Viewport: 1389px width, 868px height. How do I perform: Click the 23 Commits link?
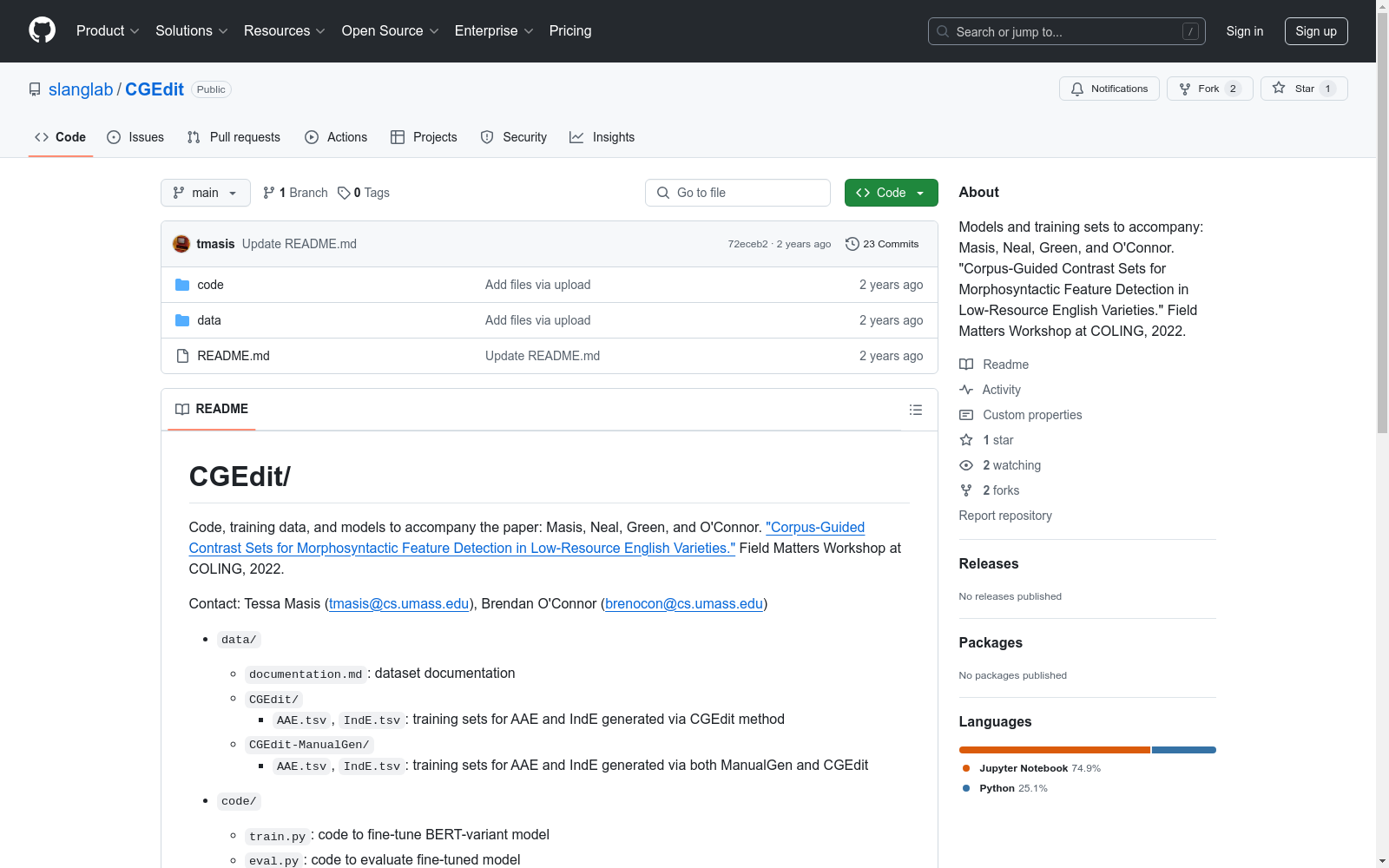point(882,244)
